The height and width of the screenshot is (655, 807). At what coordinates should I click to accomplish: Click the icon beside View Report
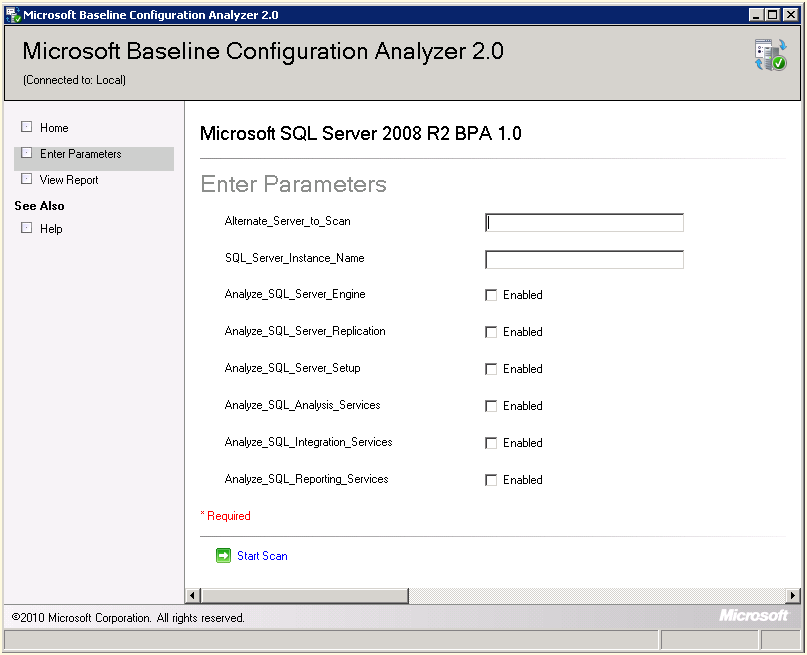[27, 179]
